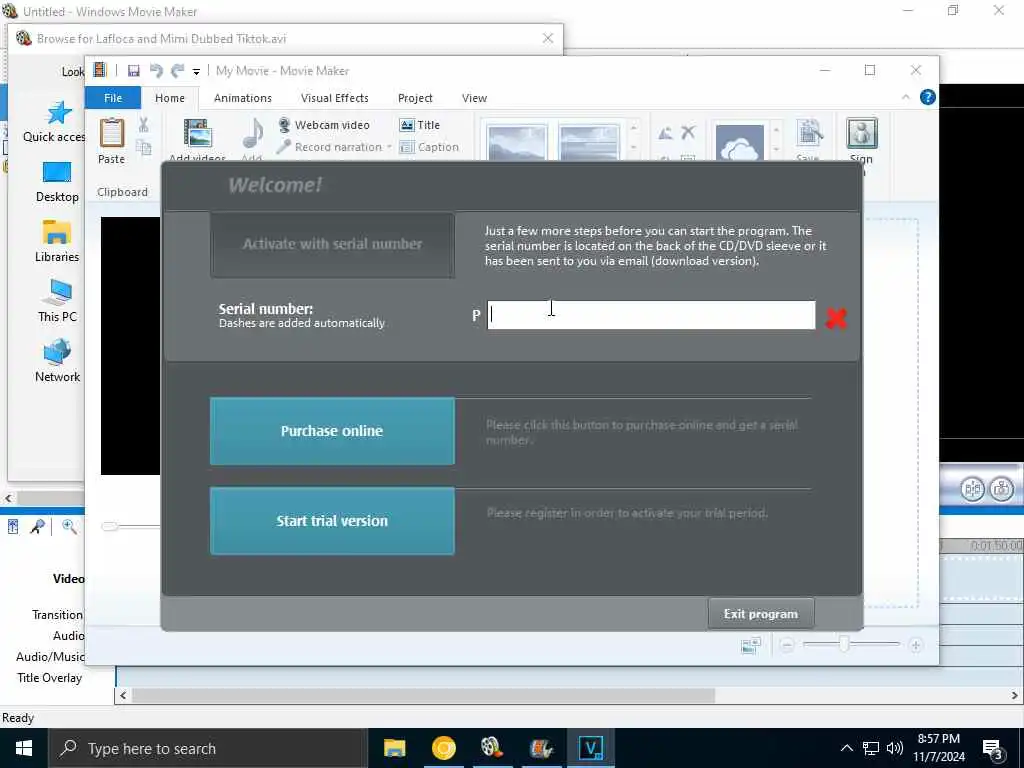Screen dimensions: 1024x768
Task: Select Libraries in Browse dialog sidebar
Action: pos(57,242)
